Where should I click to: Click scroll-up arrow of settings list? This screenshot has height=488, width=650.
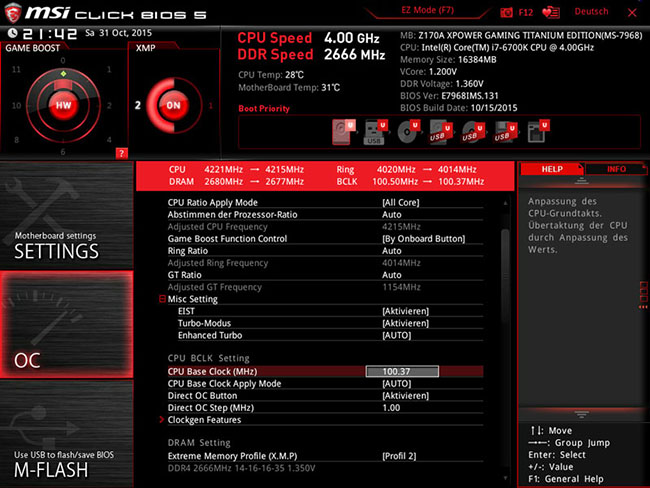pos(505,203)
